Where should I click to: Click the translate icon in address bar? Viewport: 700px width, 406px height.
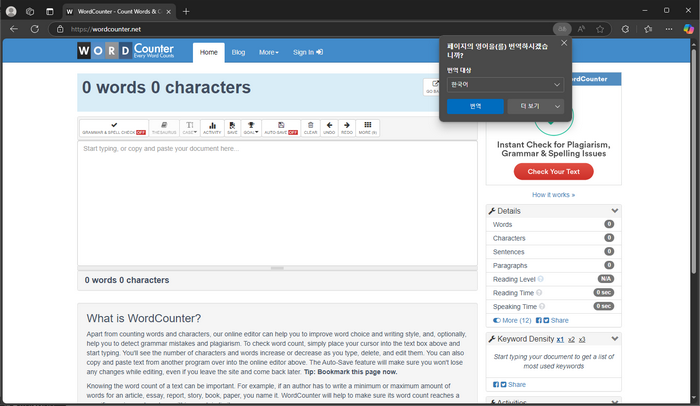(x=562, y=29)
